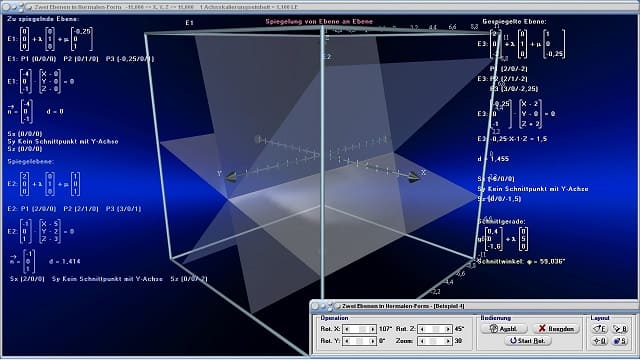
Task: Click the Schnittwinkel value text
Action: 521,261
